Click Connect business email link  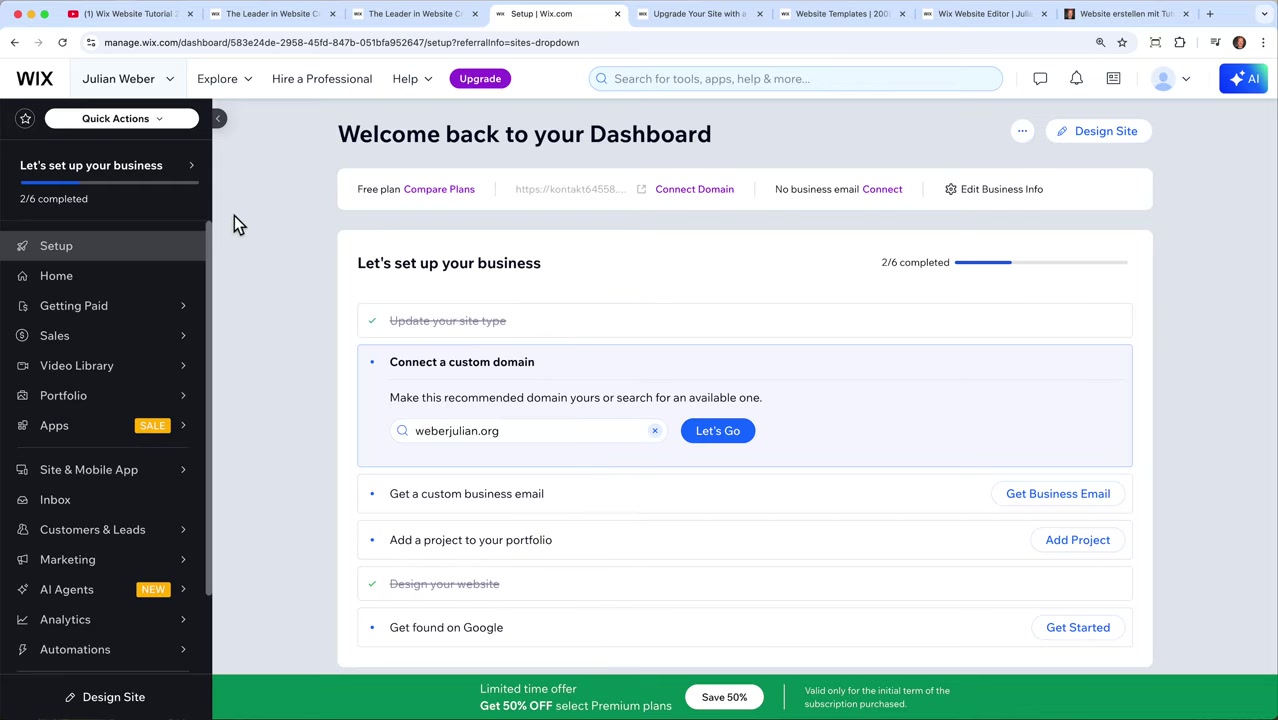click(x=882, y=189)
